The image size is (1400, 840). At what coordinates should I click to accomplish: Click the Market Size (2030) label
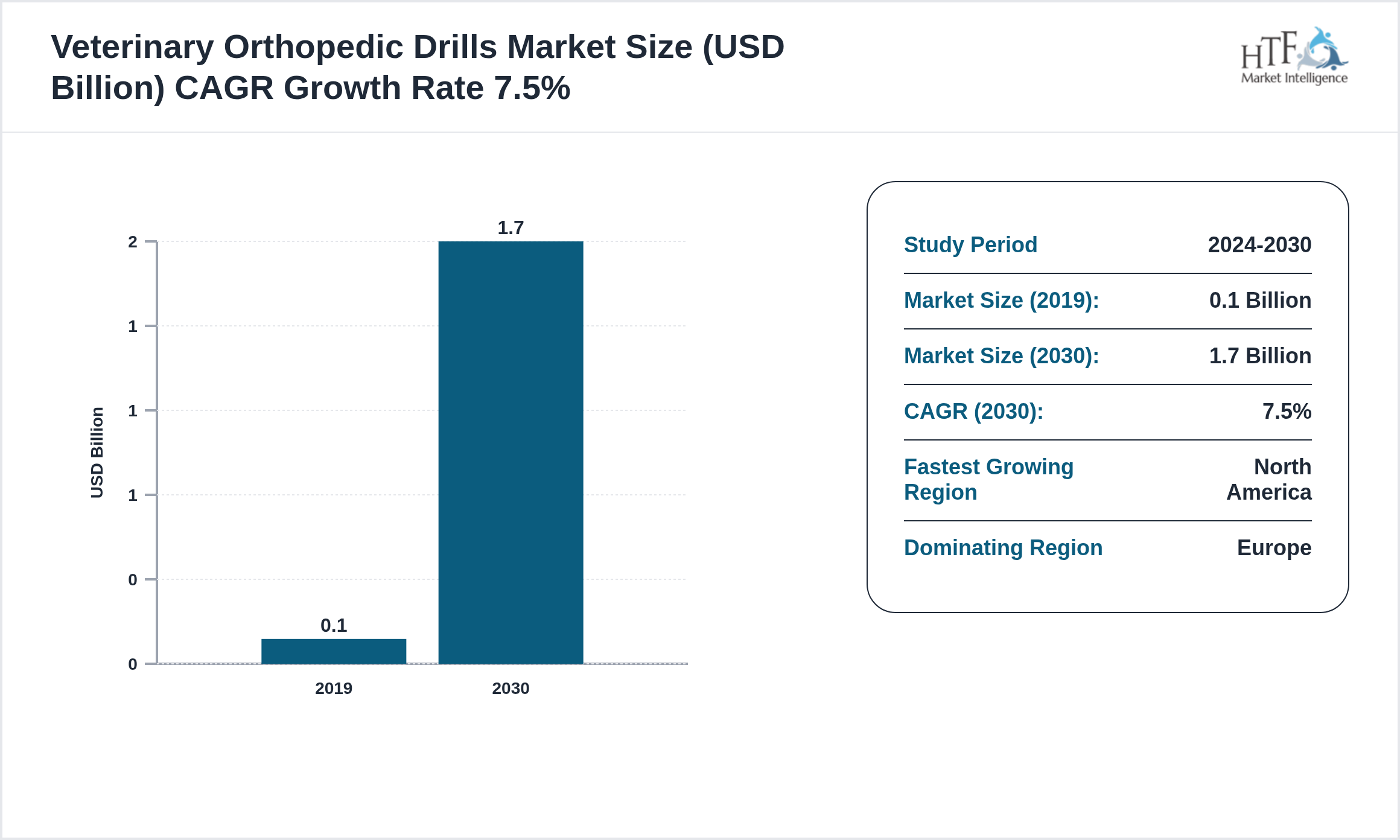1002,355
